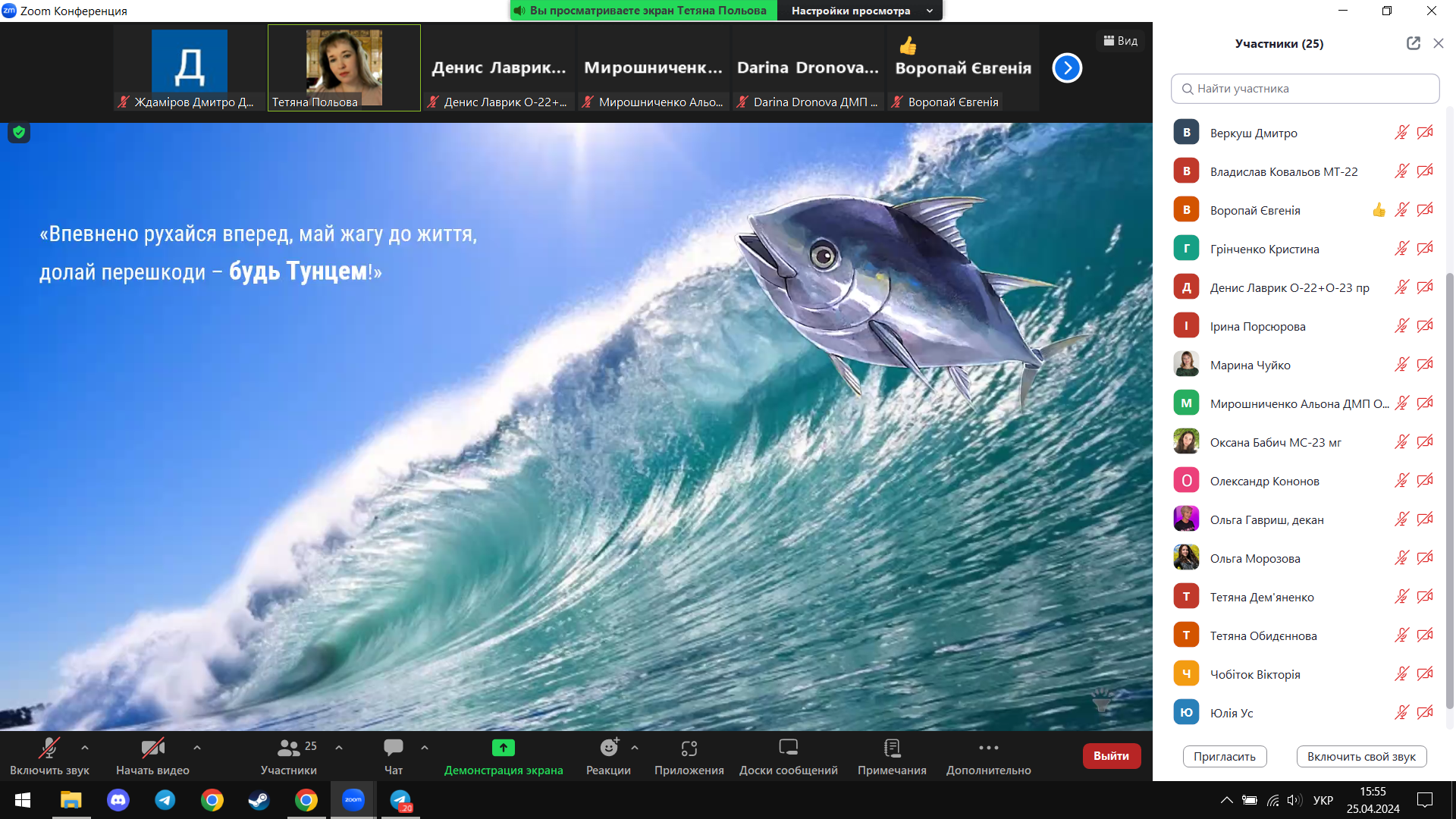Click the Найти участника search field

tap(1304, 89)
